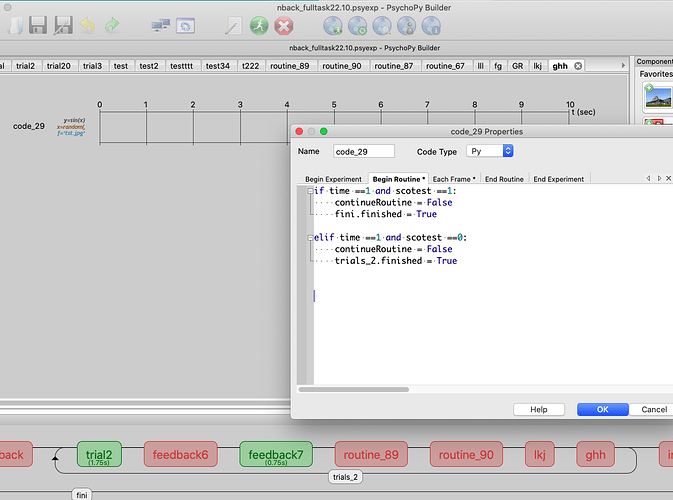Click the feedback7 routine in the flow

(x=276, y=454)
